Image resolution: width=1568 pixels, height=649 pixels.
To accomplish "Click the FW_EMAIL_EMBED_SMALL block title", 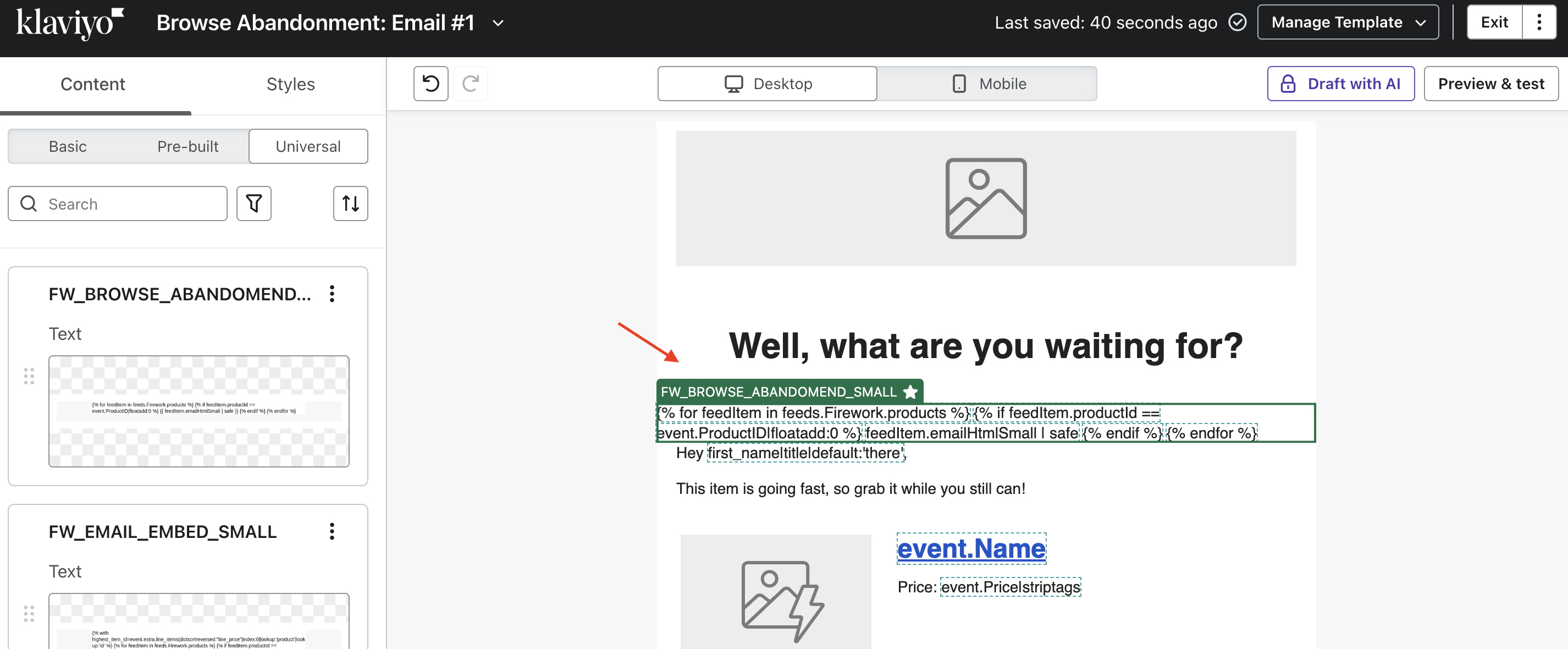I will pyautogui.click(x=163, y=531).
